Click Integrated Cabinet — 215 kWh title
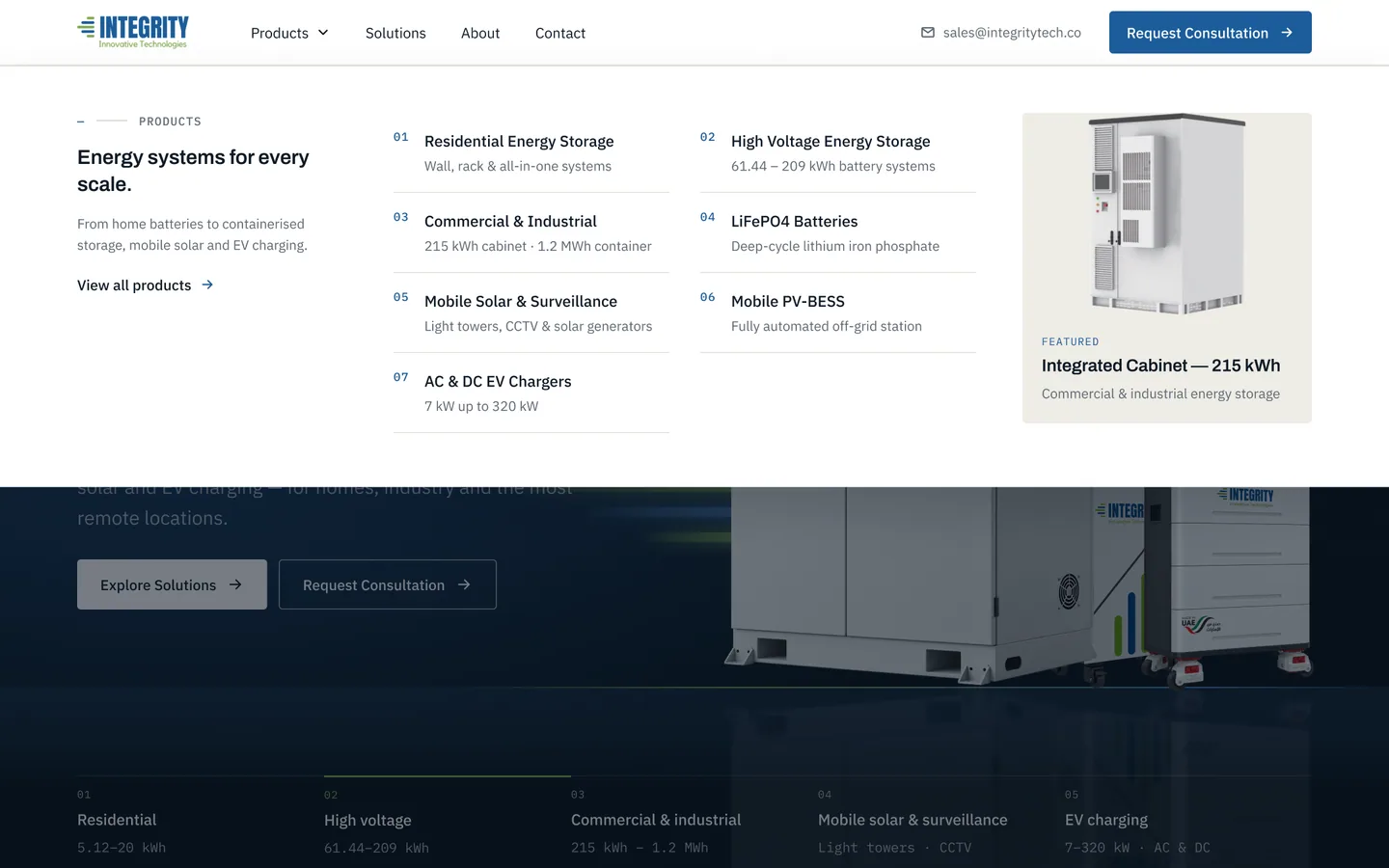Screen dimensions: 1389x868 click(1161, 366)
